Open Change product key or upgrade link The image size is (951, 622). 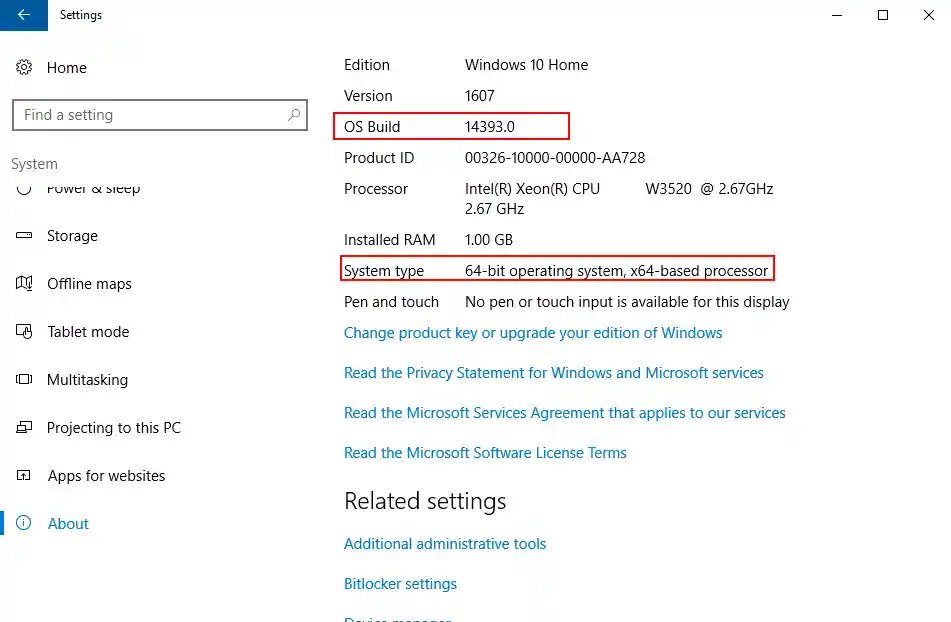(533, 333)
